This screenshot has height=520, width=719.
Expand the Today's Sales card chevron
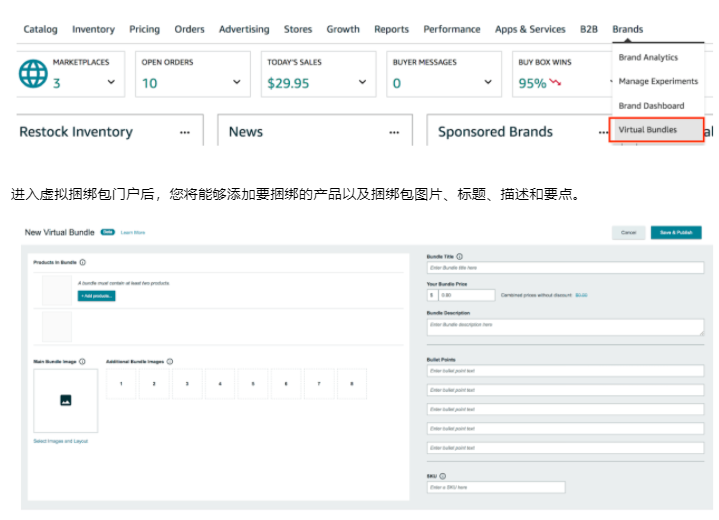(x=362, y=82)
